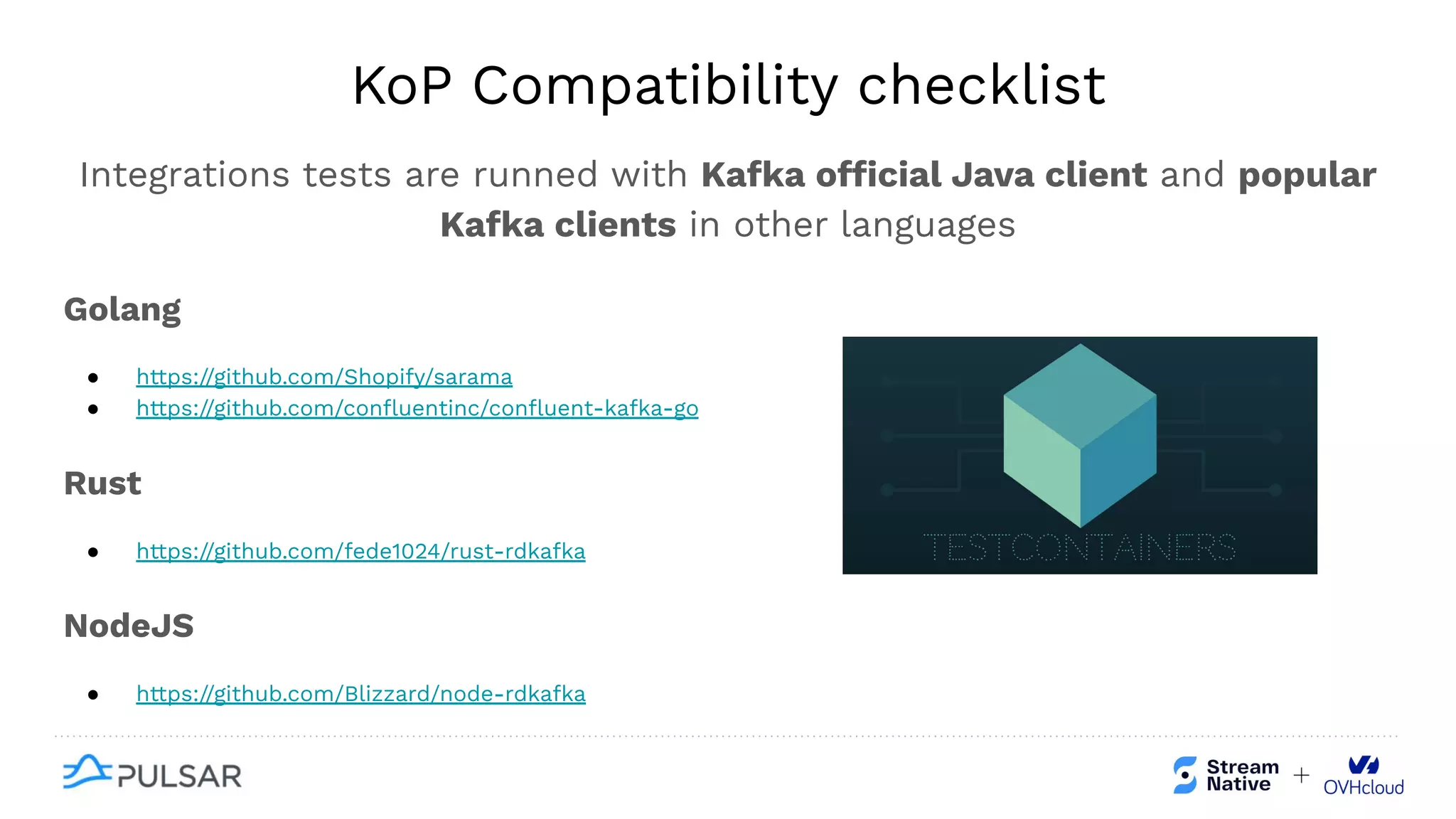Viewport: 1456px width, 819px height.
Task: Click the StreamNative S-shaped logo icon
Action: 1184,775
